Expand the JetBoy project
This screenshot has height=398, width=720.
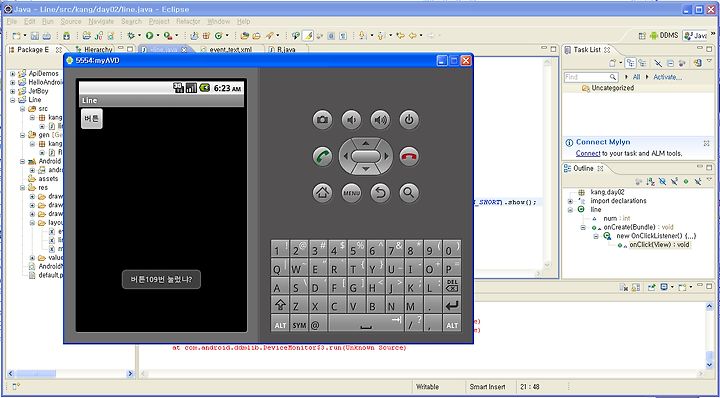(13, 91)
